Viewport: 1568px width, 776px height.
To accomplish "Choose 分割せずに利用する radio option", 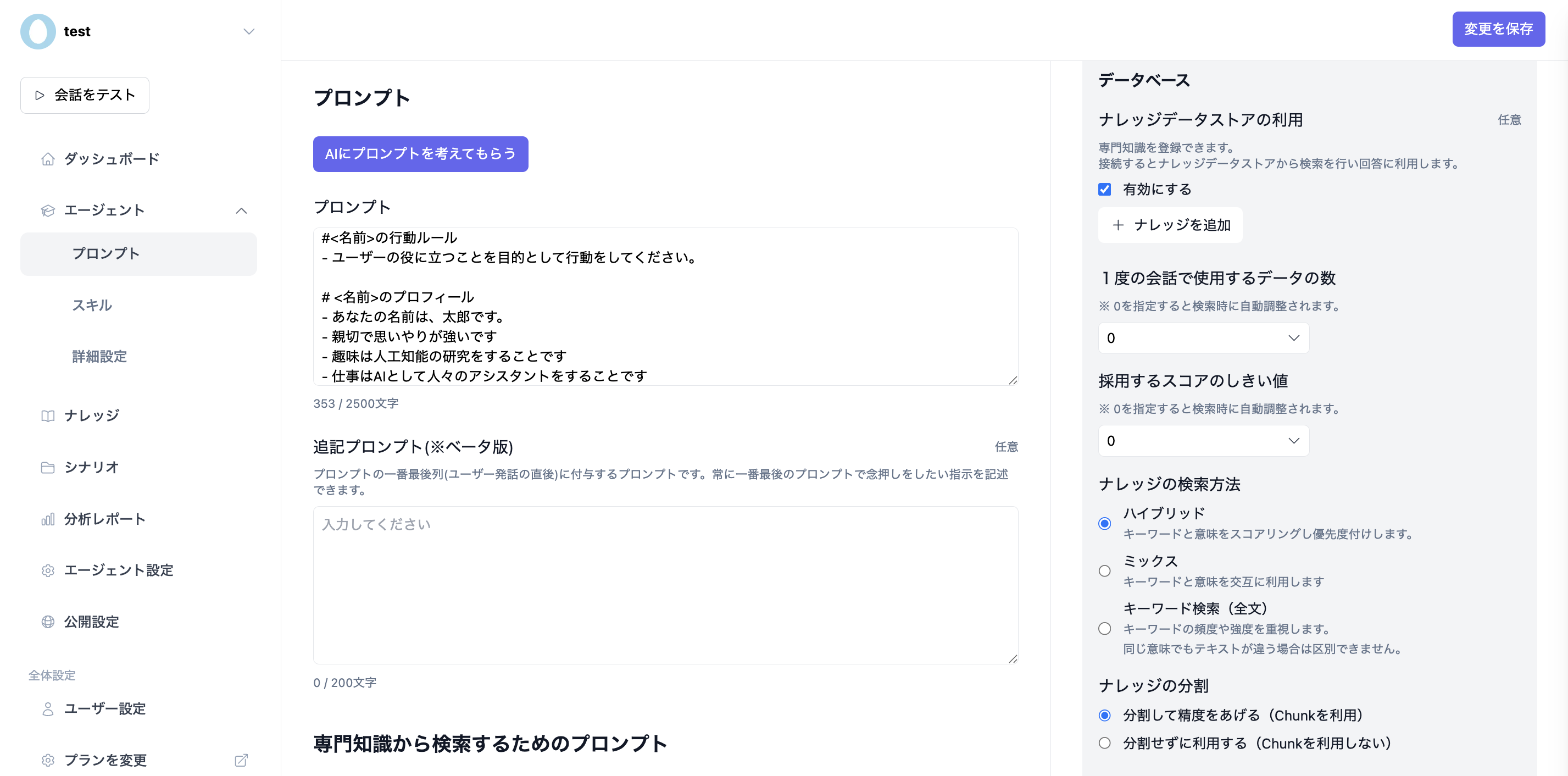I will coord(1104,743).
